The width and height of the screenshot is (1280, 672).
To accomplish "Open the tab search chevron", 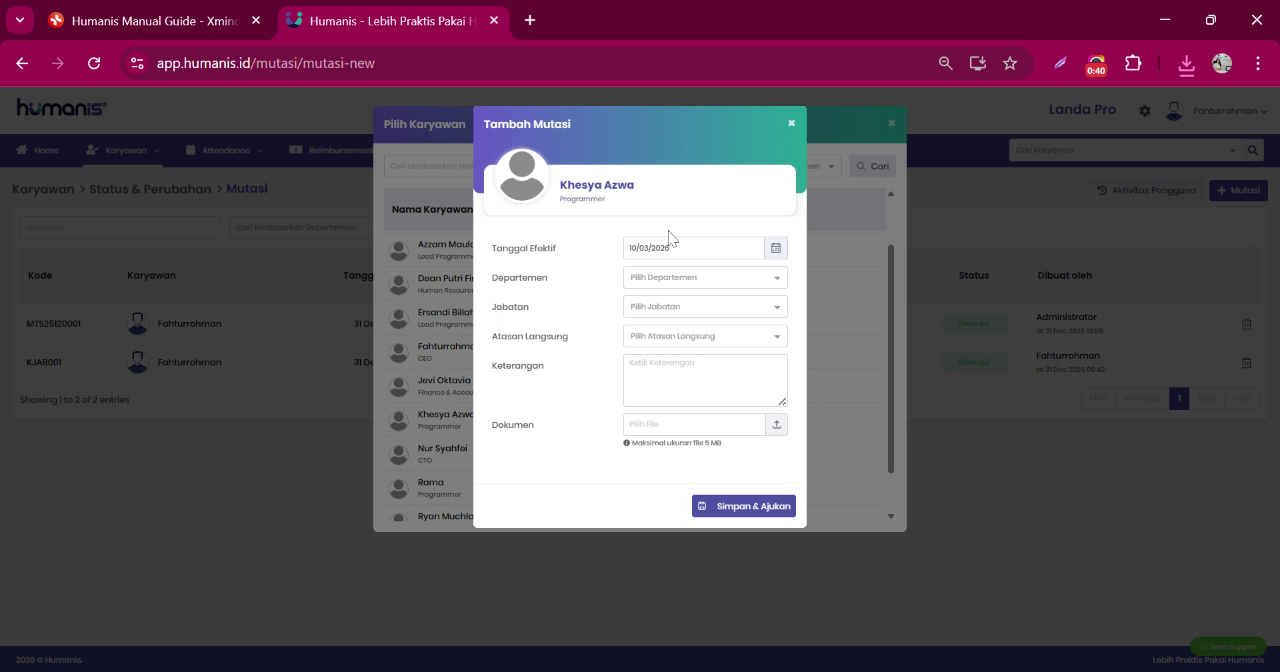I will (x=19, y=20).
